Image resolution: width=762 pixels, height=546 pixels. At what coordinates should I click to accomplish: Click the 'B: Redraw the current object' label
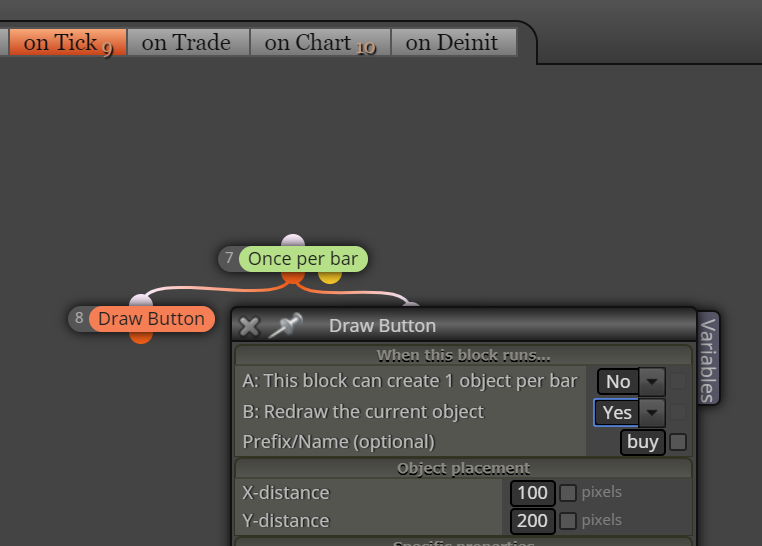tap(363, 412)
